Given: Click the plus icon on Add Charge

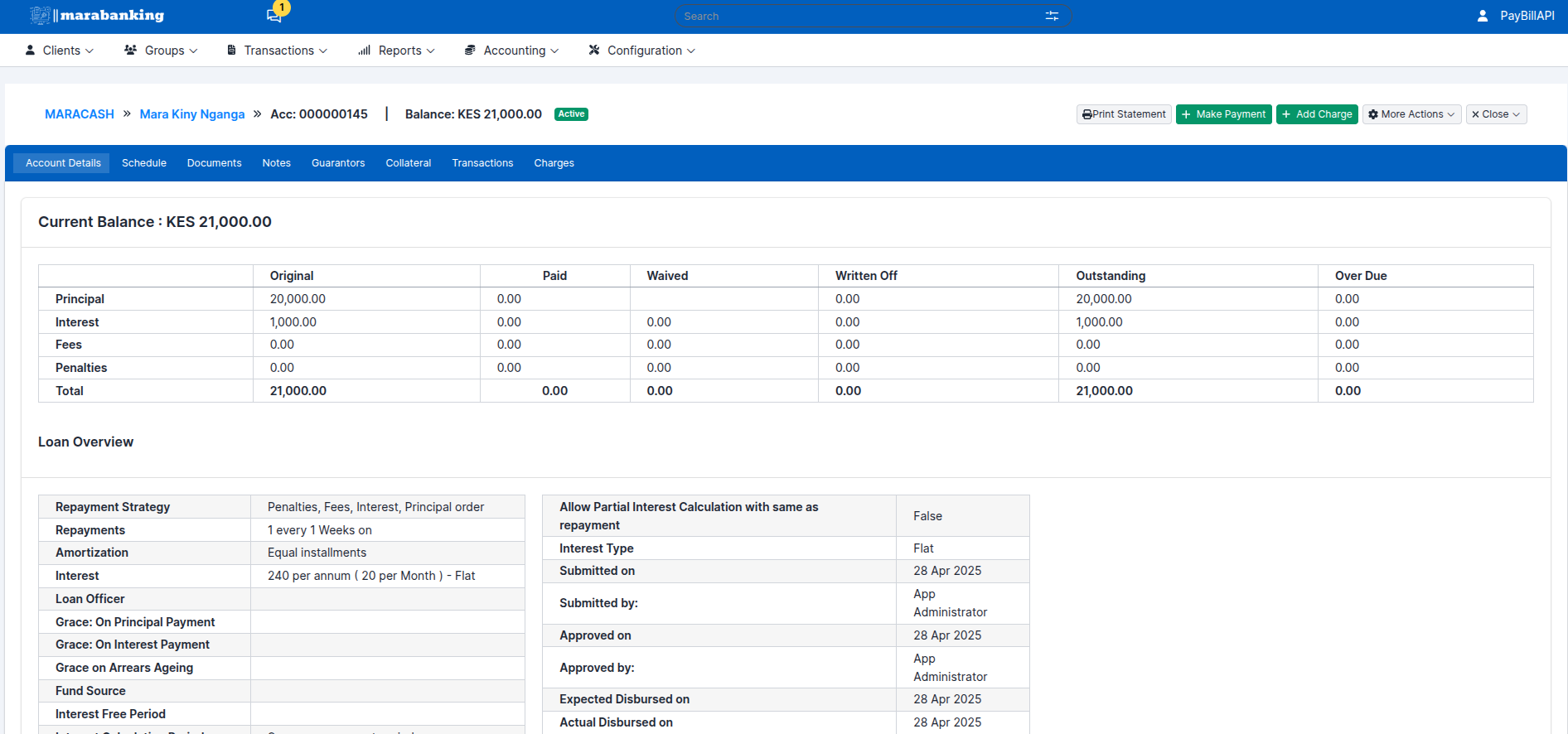Looking at the screenshot, I should pos(1286,114).
